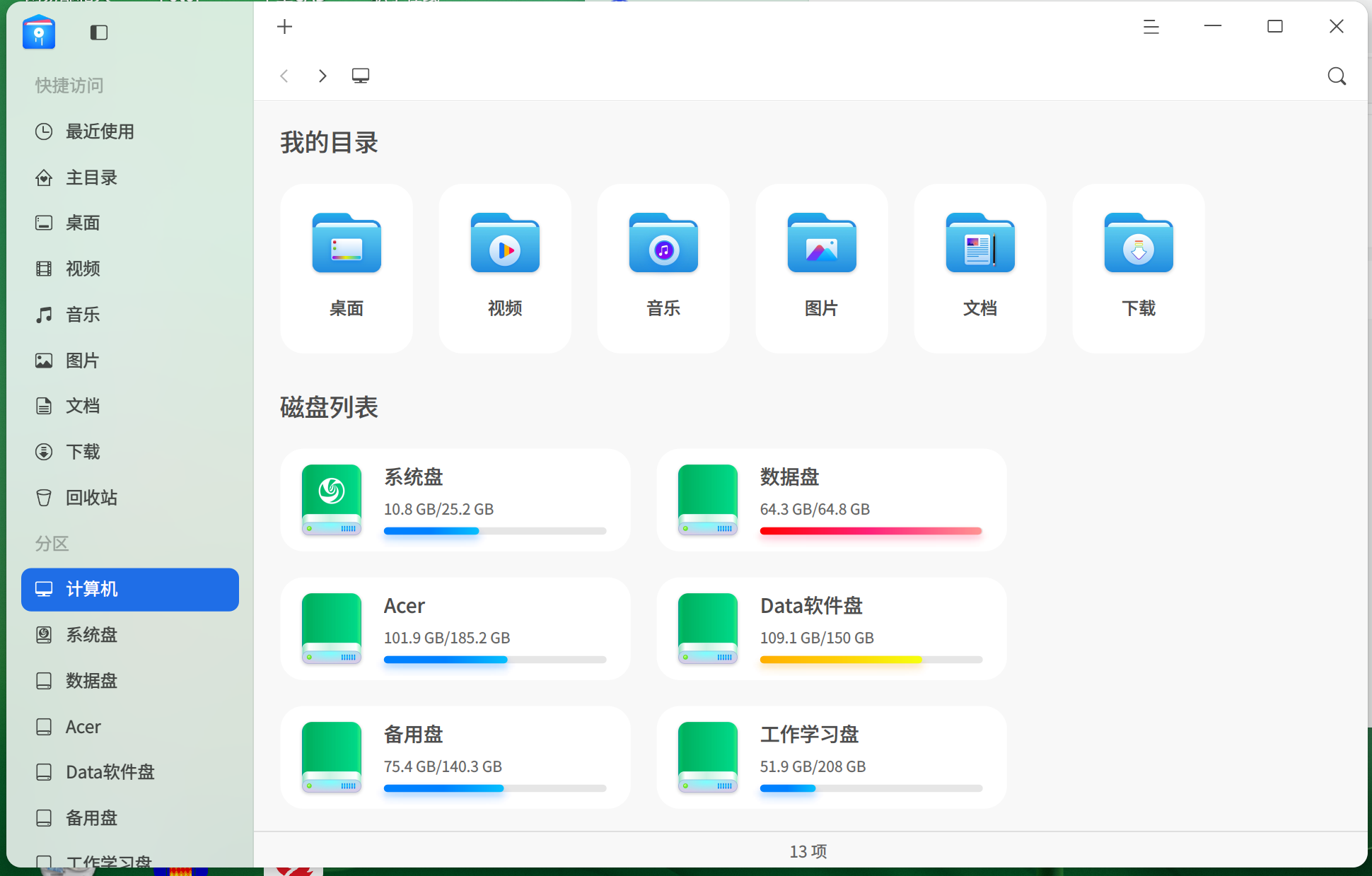Click the search magnifier icon
The width and height of the screenshot is (1372, 876).
pos(1337,76)
